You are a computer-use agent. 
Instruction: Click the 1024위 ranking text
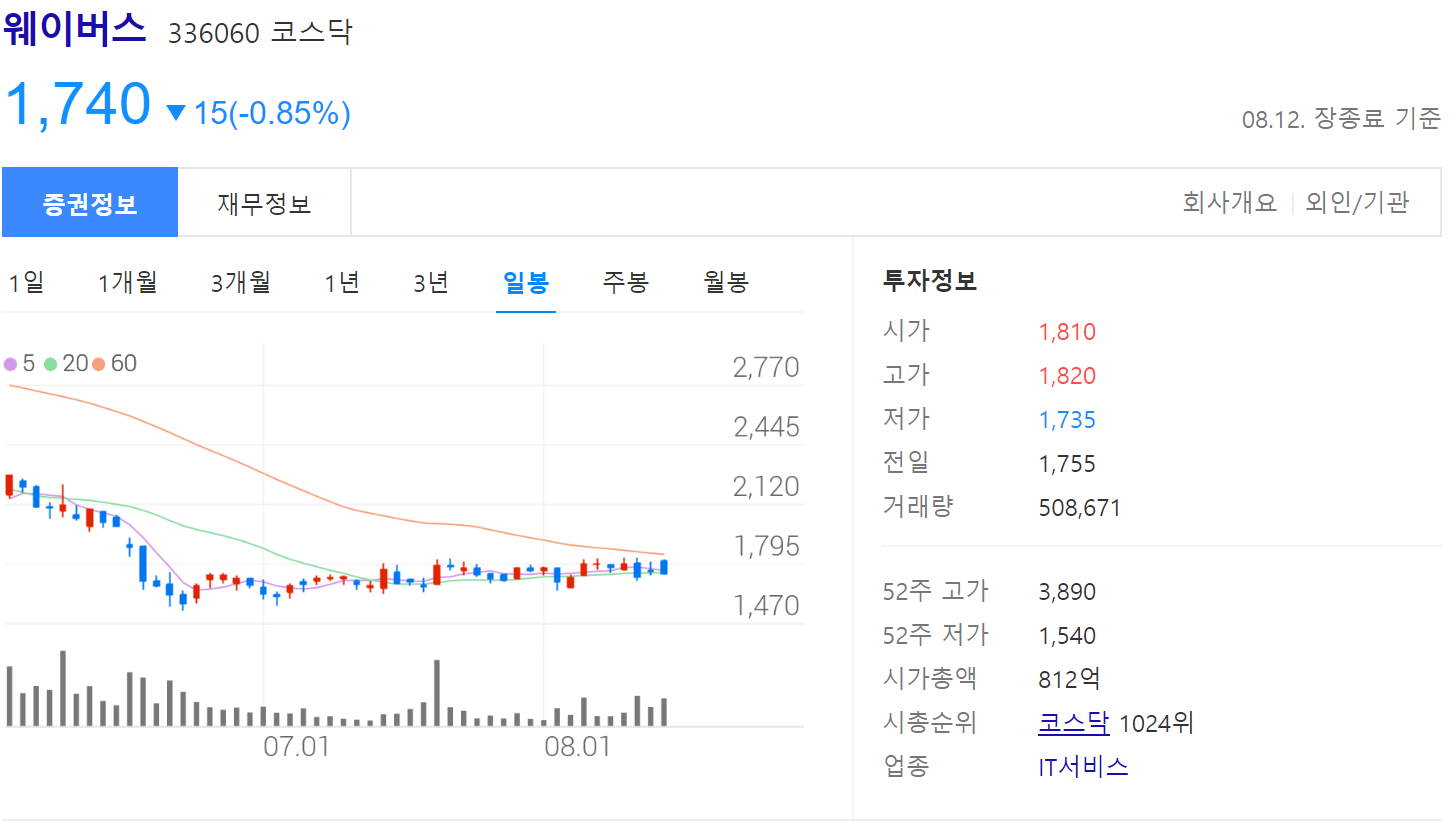1156,723
